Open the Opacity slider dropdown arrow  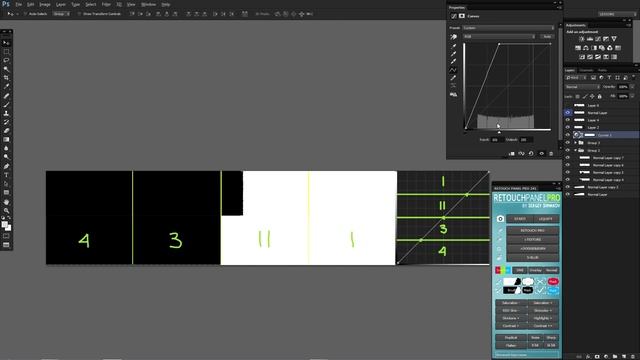(x=632, y=87)
